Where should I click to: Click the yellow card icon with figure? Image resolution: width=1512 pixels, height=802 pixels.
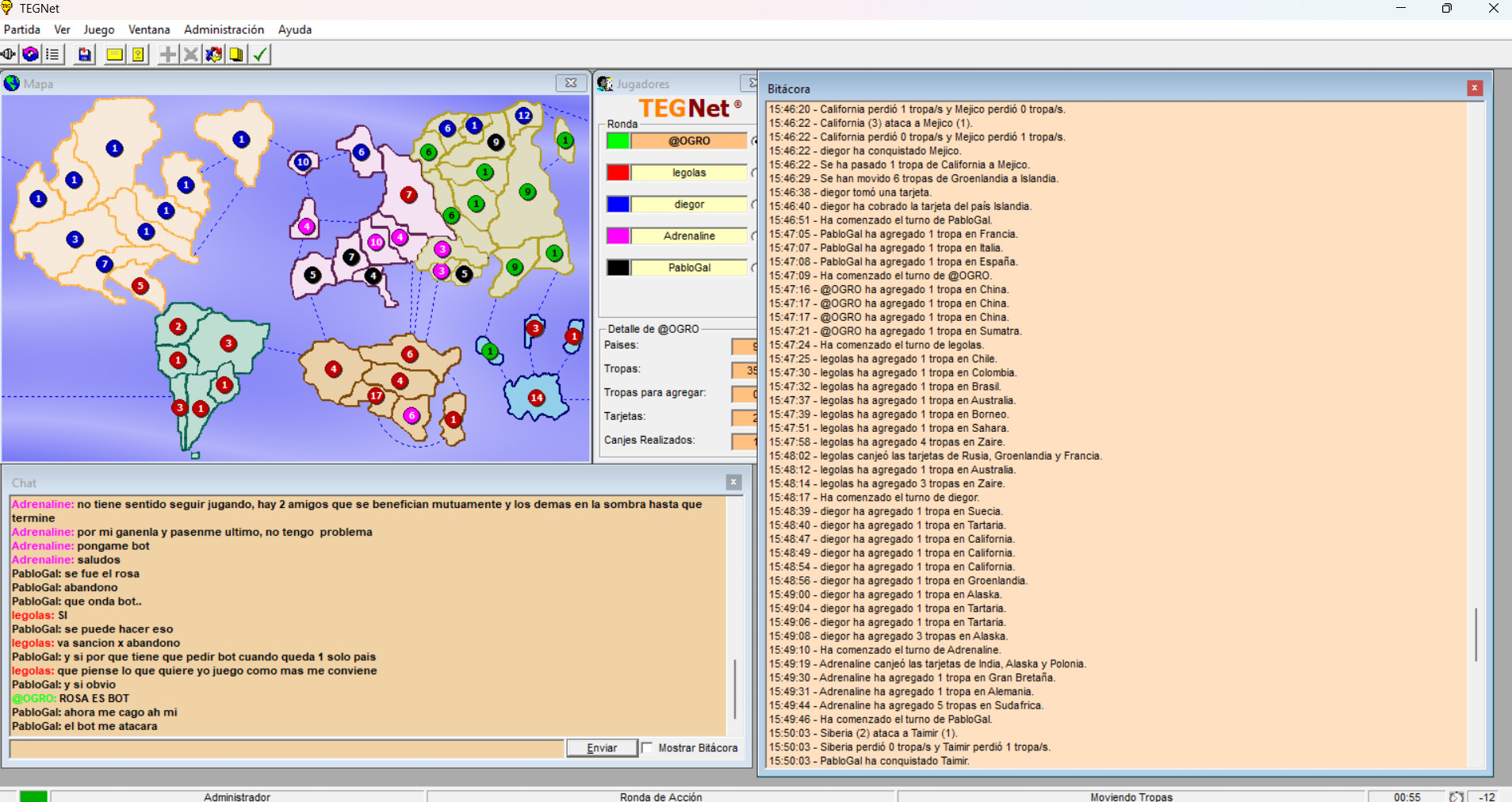pos(138,55)
